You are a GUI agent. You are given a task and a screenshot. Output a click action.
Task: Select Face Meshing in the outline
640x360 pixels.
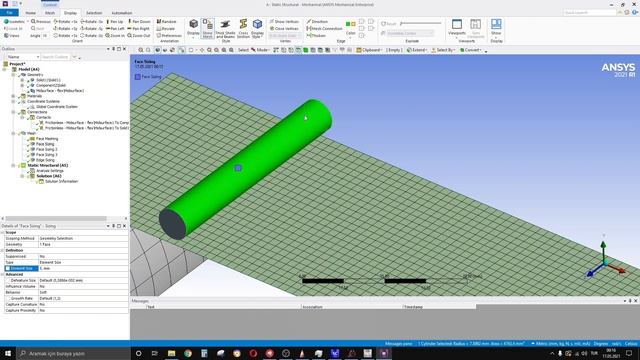coord(47,139)
